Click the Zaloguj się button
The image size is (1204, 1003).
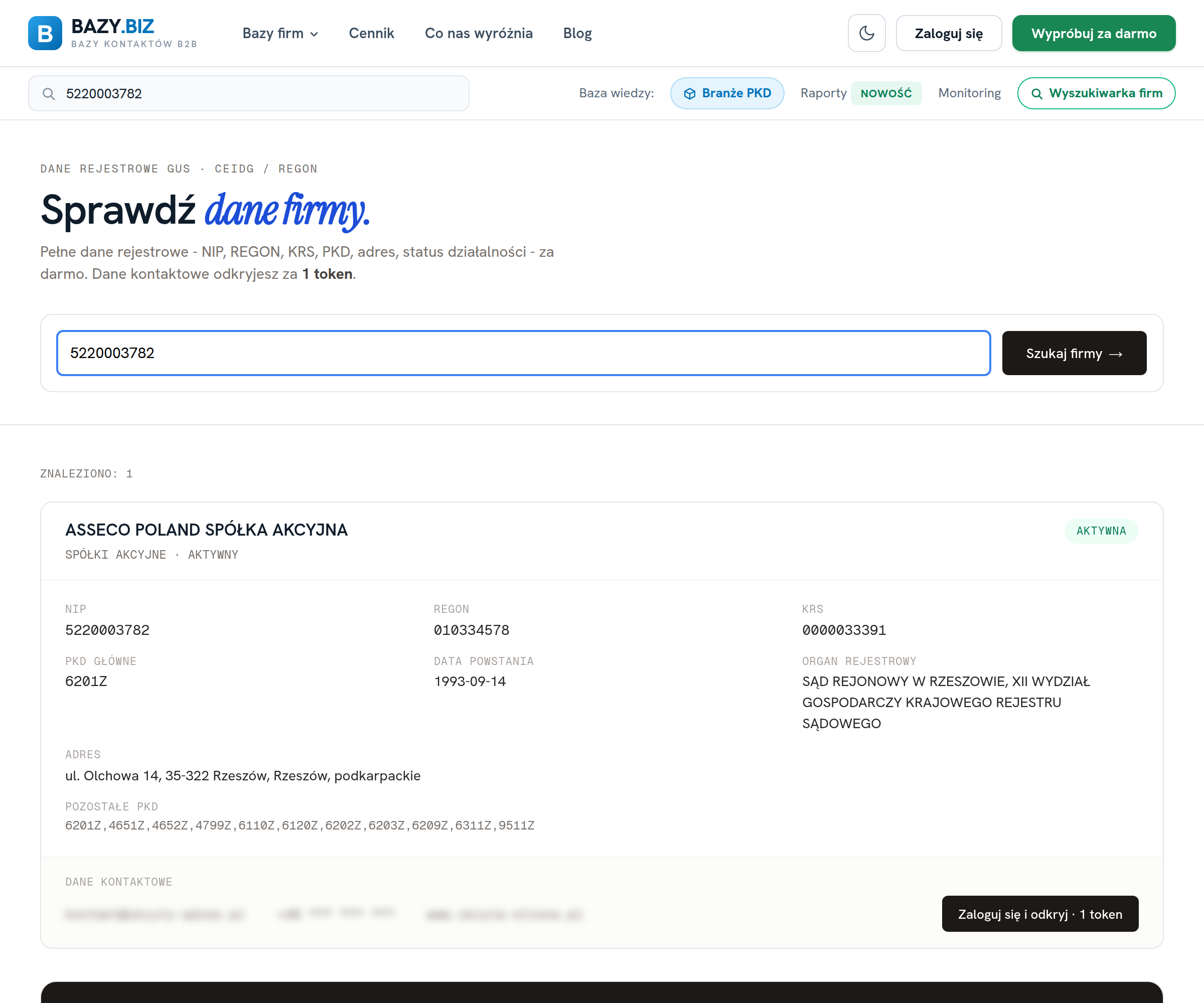(949, 33)
